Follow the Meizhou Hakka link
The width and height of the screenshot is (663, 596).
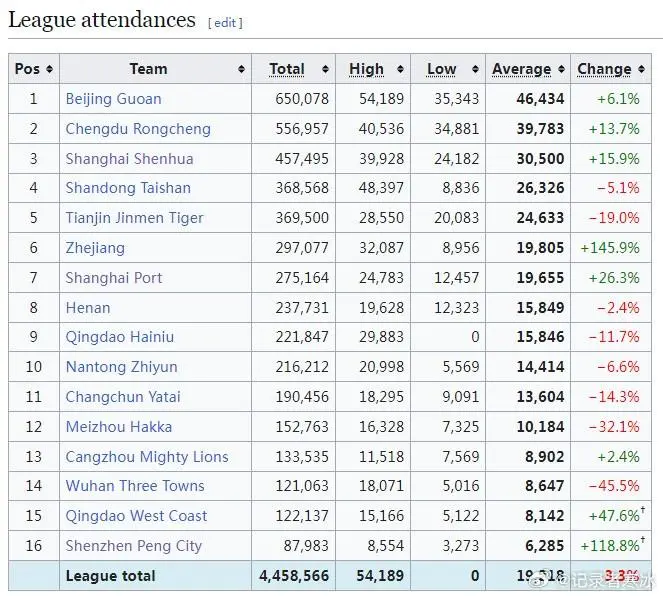tap(119, 427)
